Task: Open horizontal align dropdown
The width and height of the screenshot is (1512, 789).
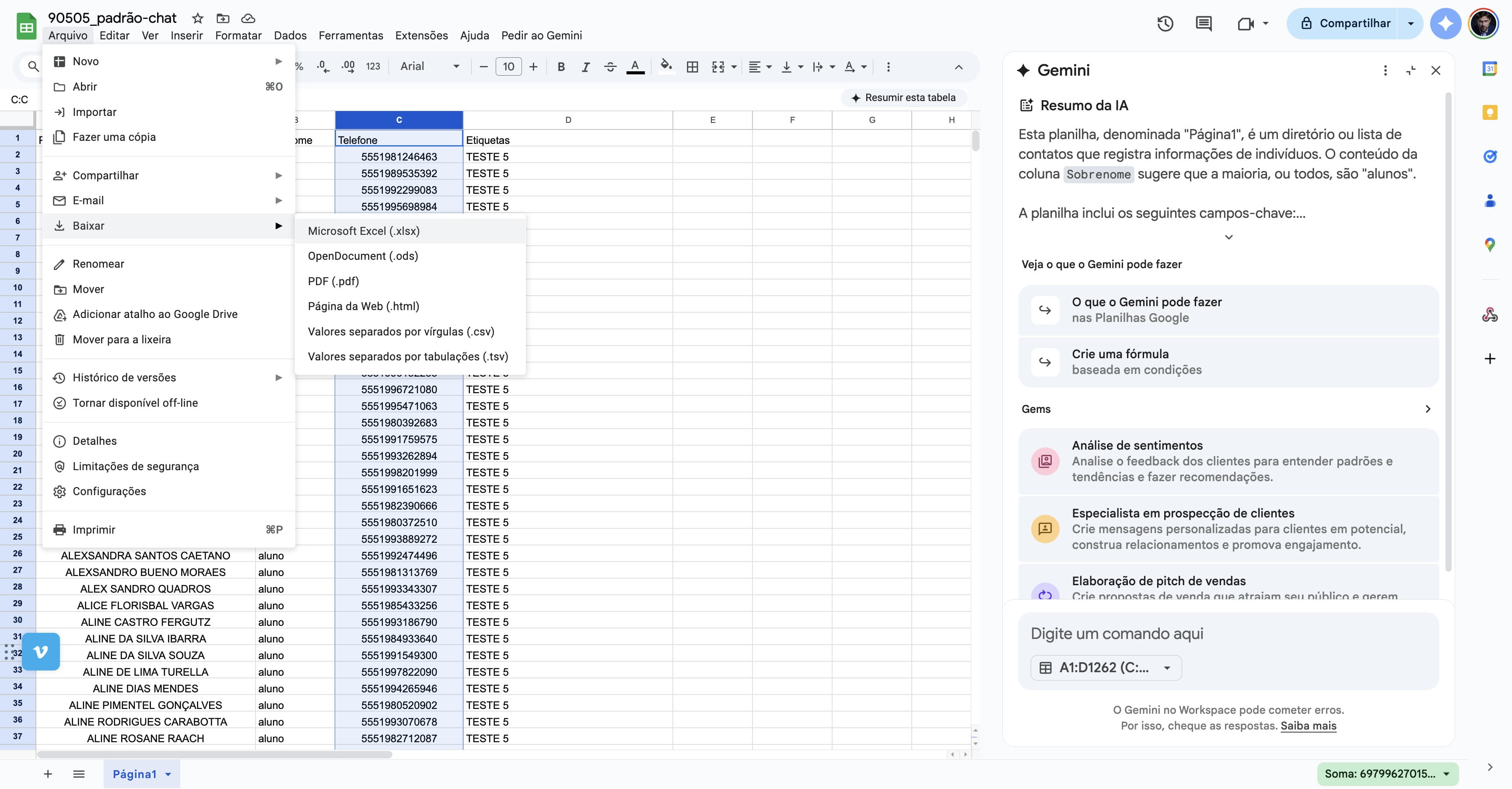Action: [x=760, y=67]
